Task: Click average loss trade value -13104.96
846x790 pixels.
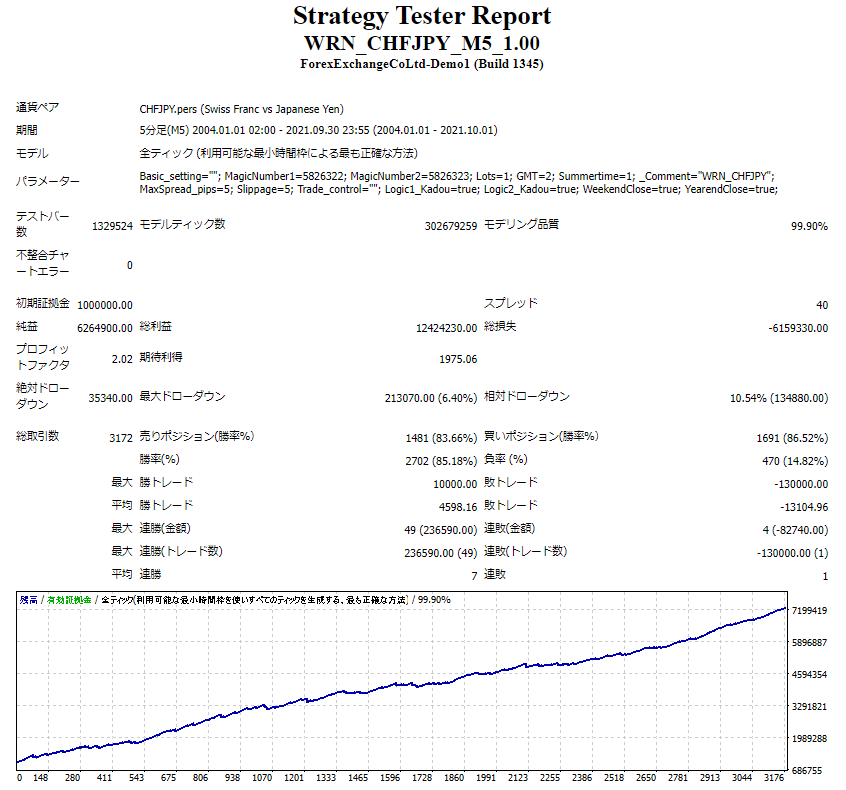Action: [804, 507]
